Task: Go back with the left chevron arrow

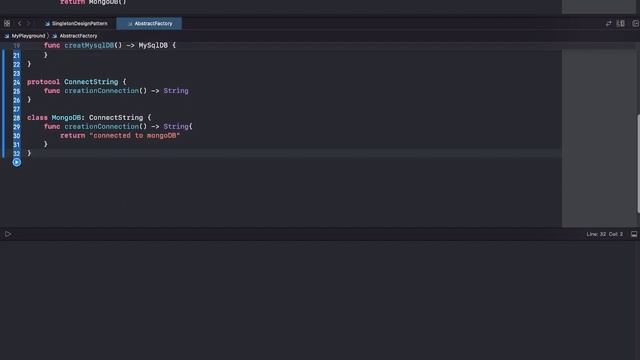Action: (19, 24)
